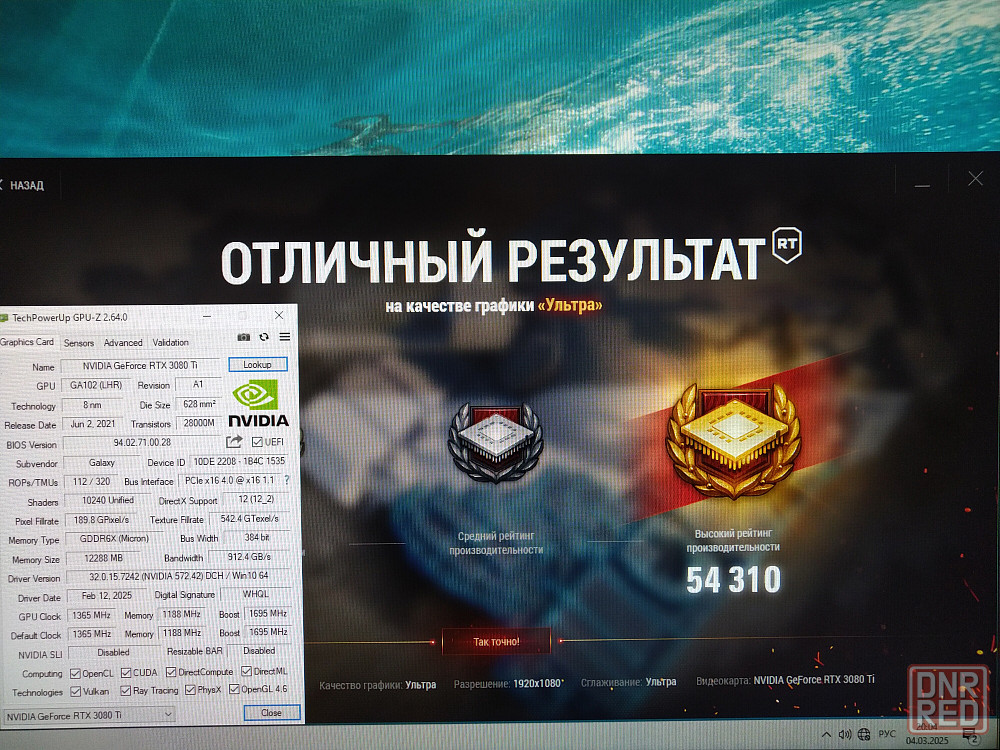1000x750 pixels.
Task: Toggle the PhysX checkbox
Action: (x=190, y=690)
